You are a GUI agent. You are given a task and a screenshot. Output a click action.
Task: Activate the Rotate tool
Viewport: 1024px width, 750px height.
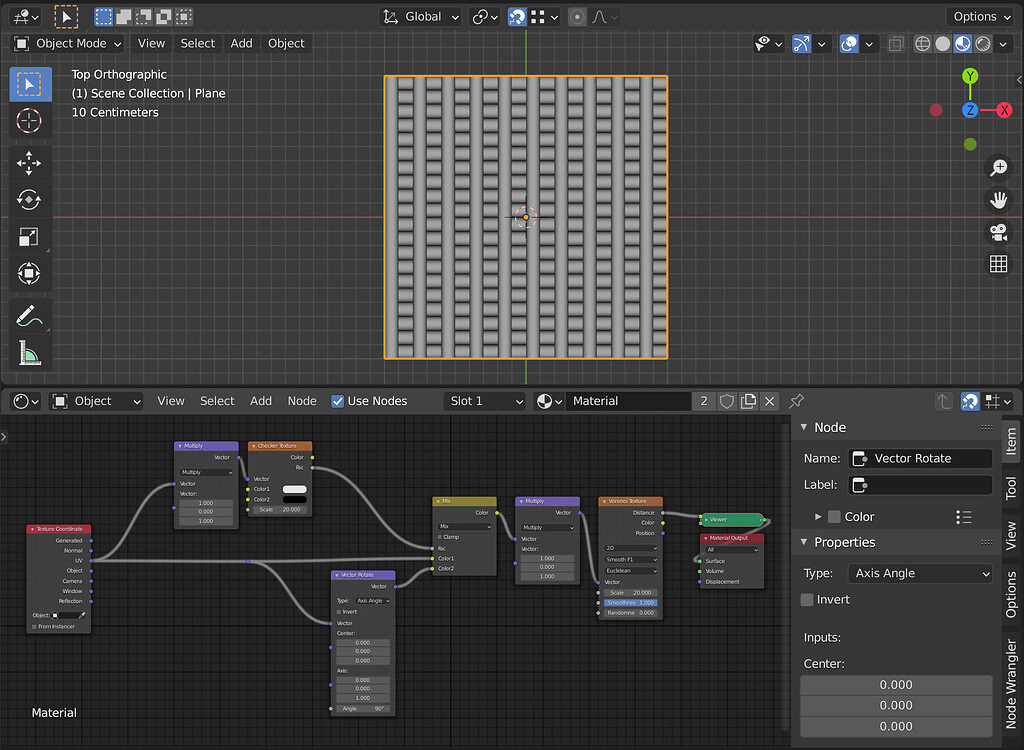click(x=29, y=200)
